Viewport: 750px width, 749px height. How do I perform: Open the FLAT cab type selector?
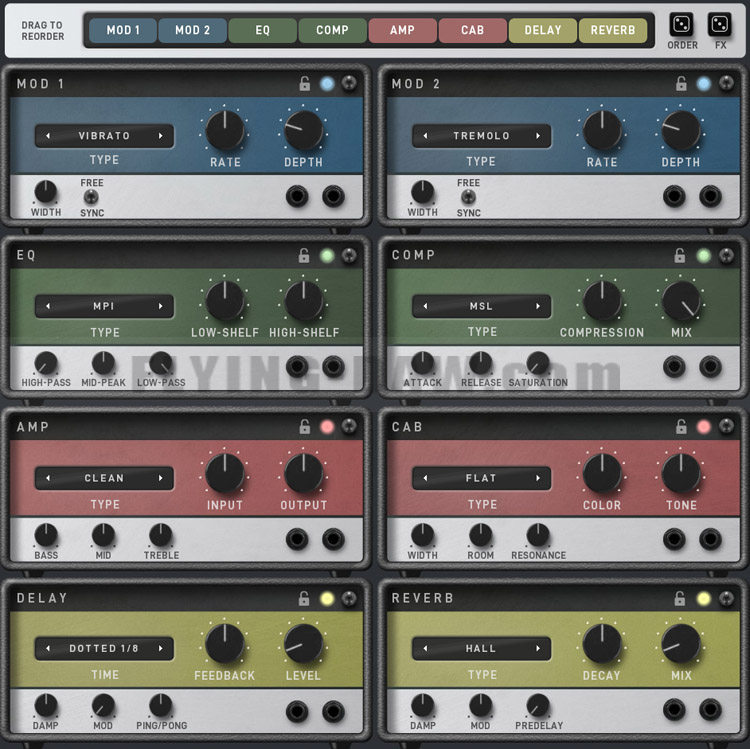click(481, 478)
